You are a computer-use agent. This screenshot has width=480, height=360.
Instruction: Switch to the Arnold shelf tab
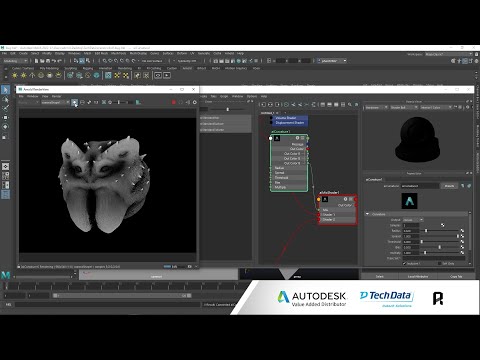[x=187, y=68]
